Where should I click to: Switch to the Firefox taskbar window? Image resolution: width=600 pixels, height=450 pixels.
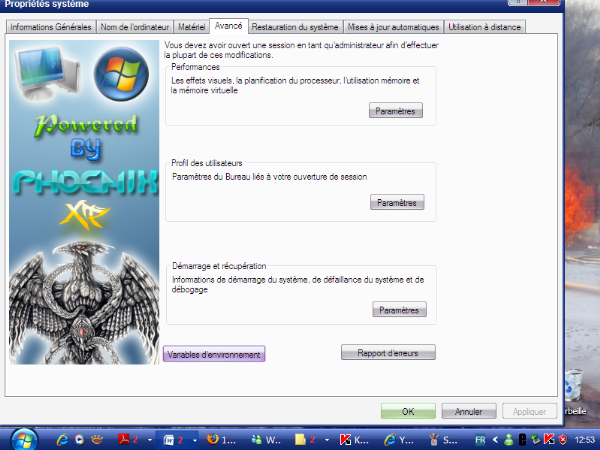pyautogui.click(x=222, y=440)
